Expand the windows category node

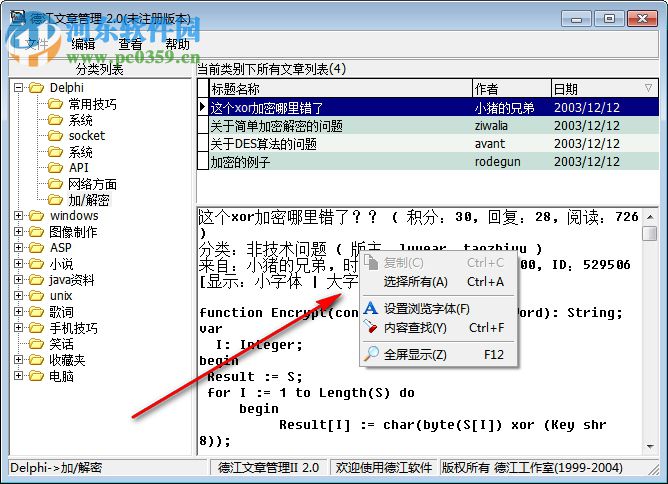pyautogui.click(x=18, y=216)
